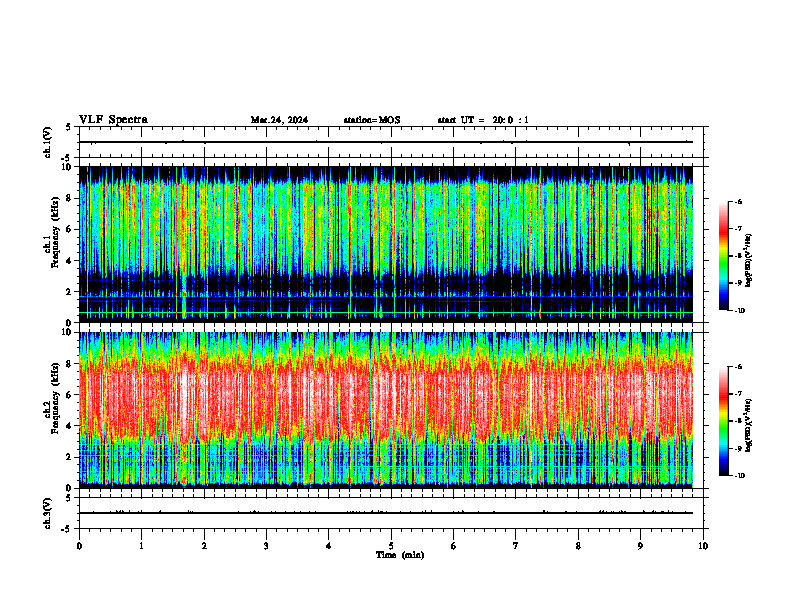Click the "VLF Spectra" title text
This screenshot has width=792, height=612.
point(113,120)
